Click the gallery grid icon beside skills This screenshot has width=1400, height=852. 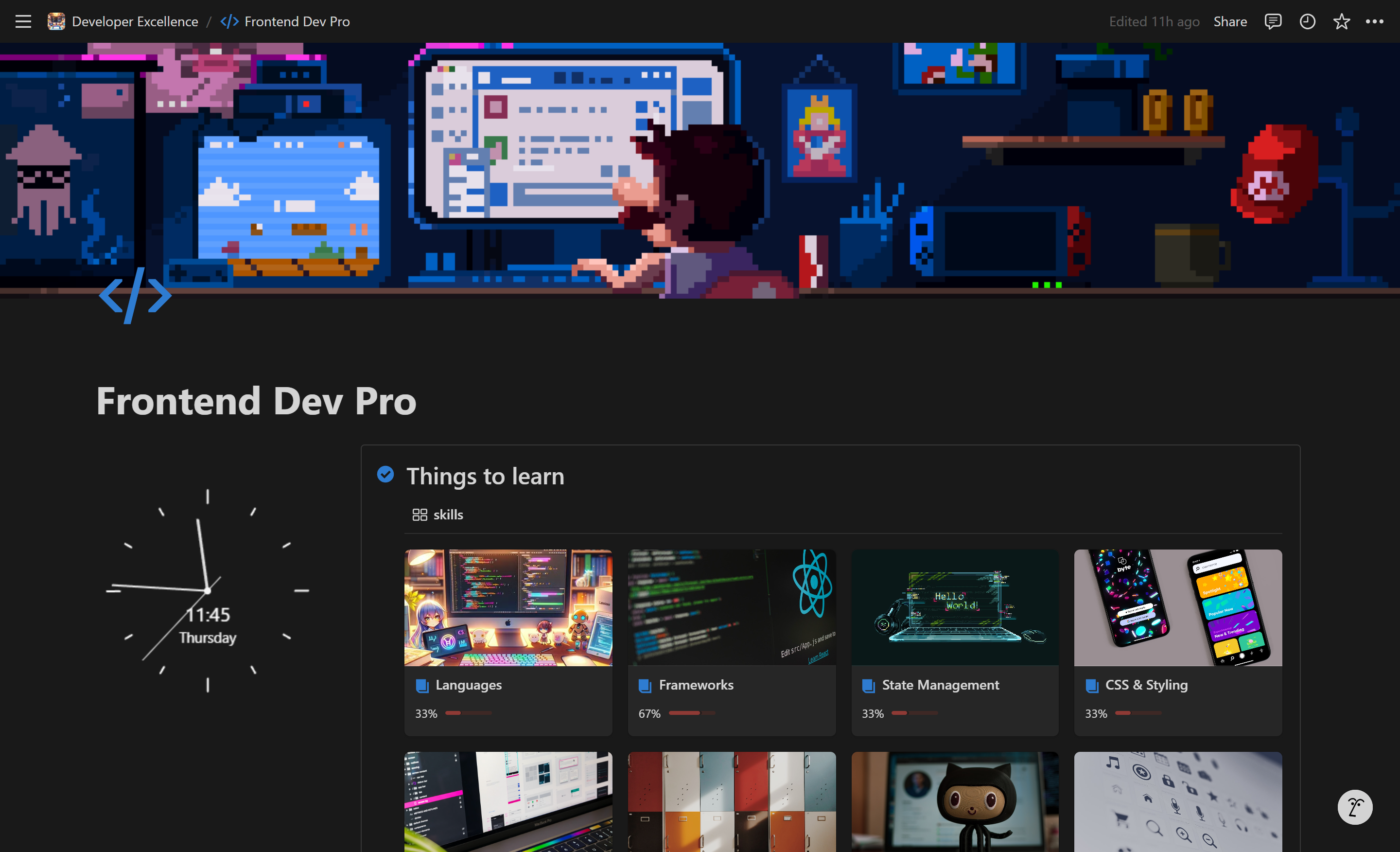point(420,515)
